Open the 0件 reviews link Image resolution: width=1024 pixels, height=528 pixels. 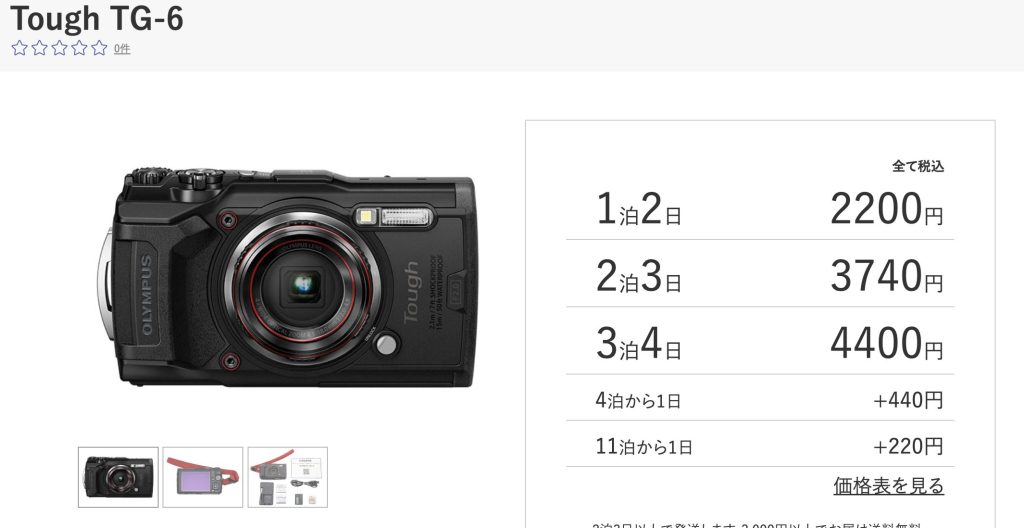pos(122,49)
